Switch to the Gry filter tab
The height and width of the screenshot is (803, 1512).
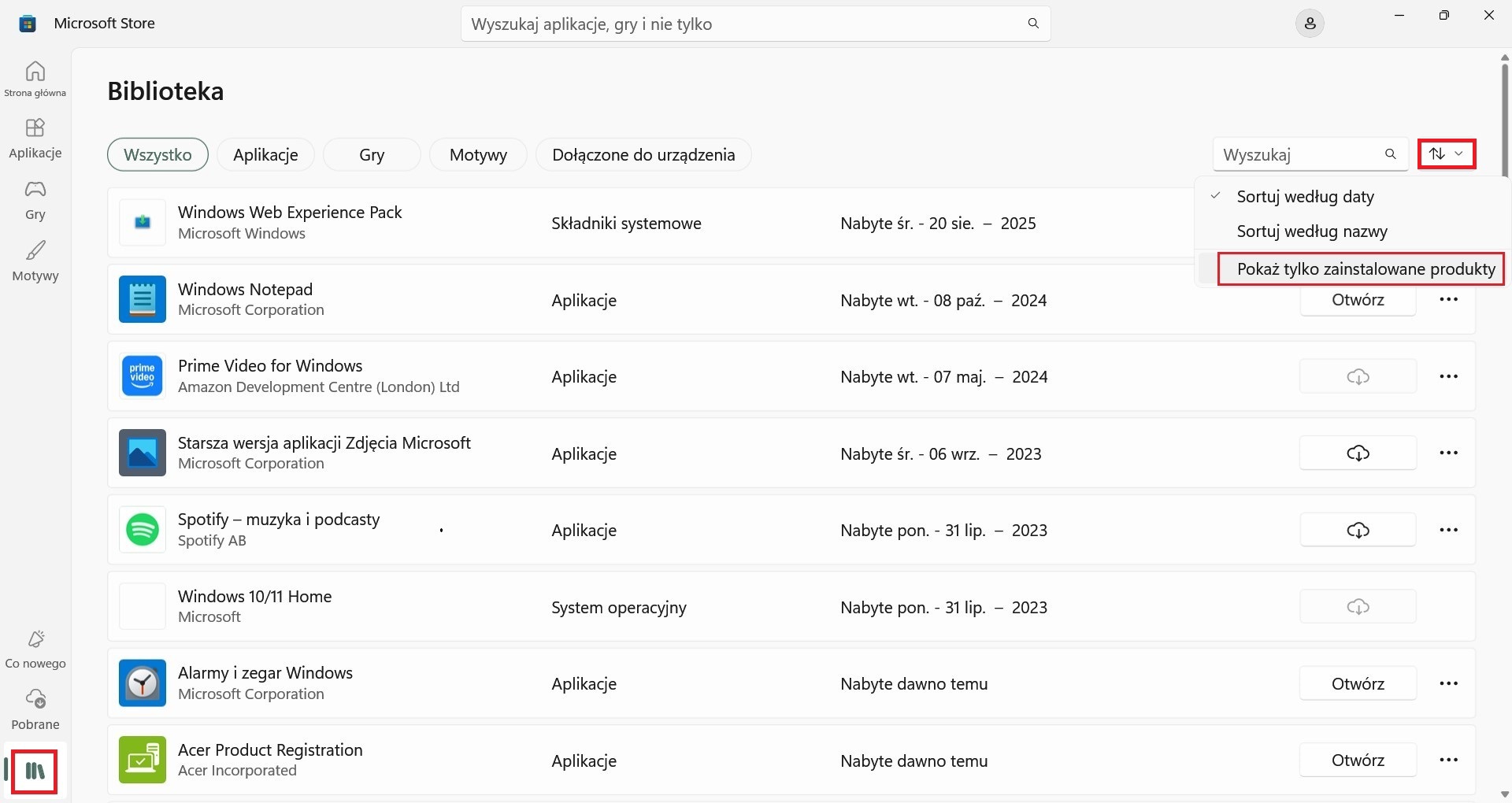coord(372,155)
